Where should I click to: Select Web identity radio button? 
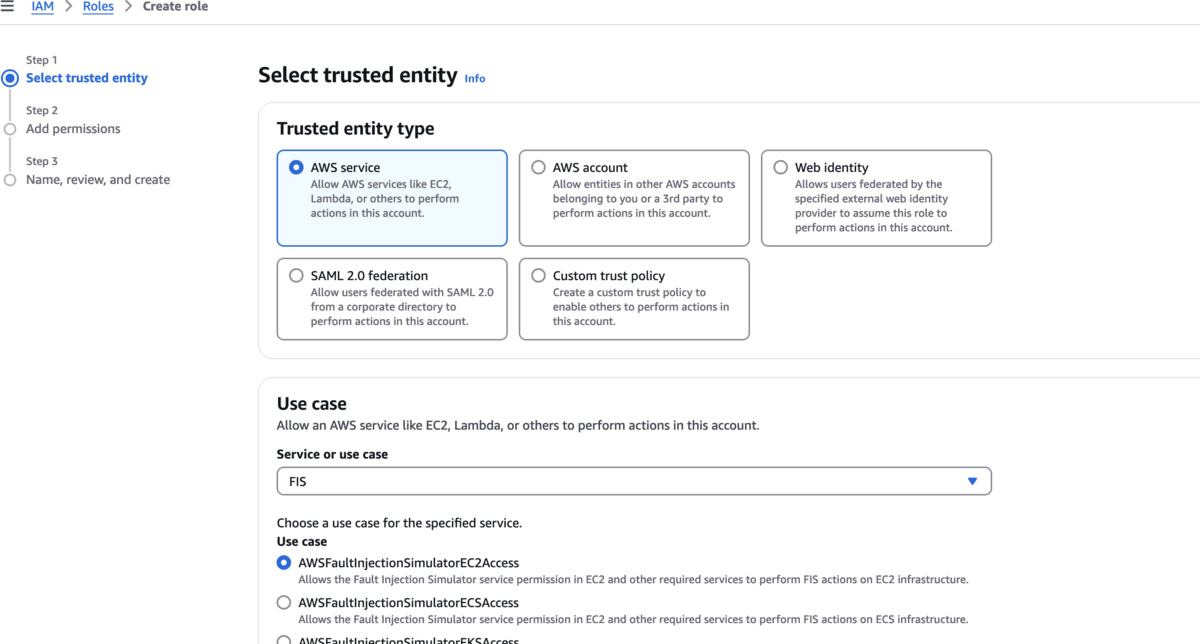pos(780,168)
